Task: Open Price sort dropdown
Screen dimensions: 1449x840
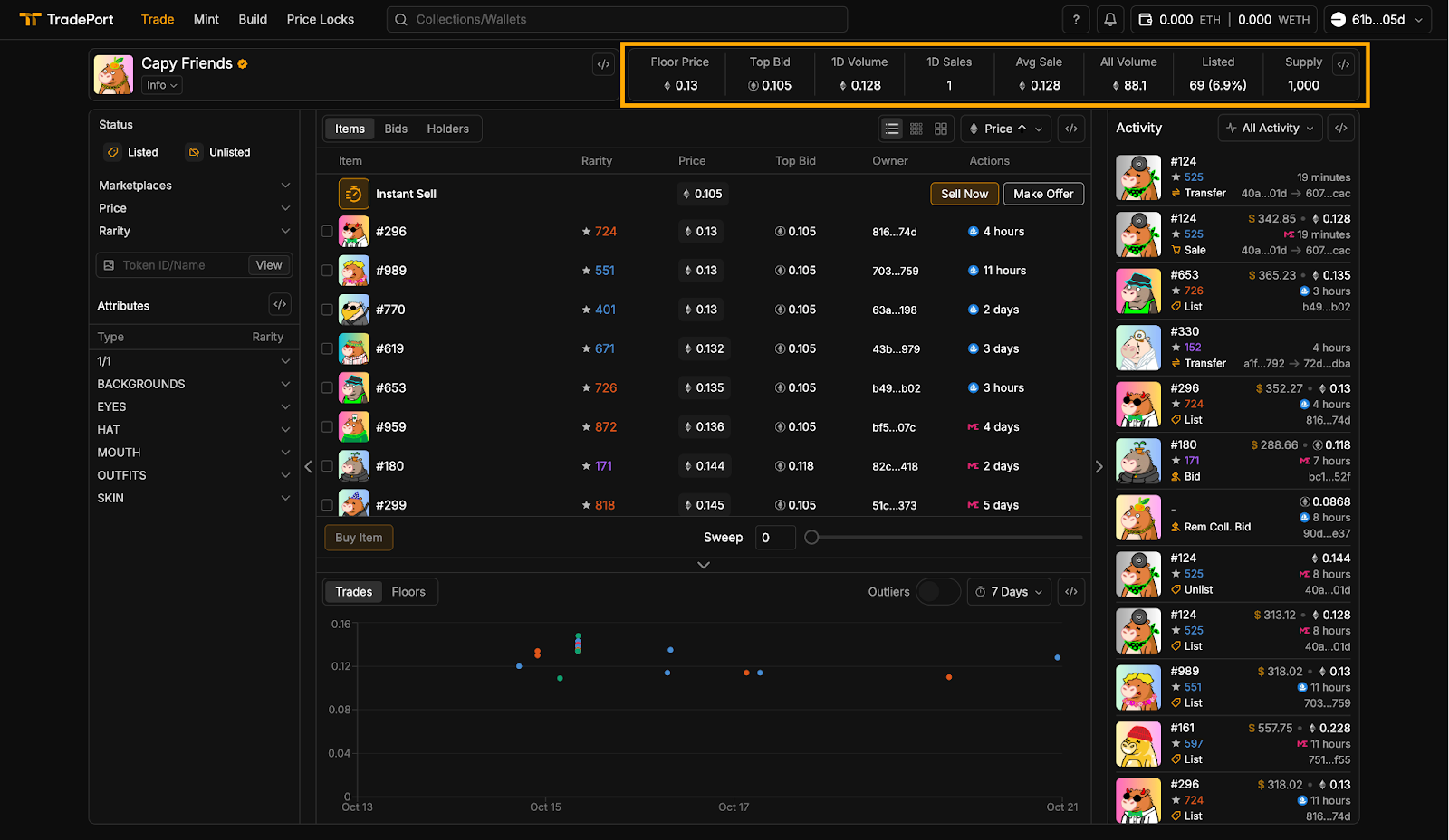Action: point(1006,129)
